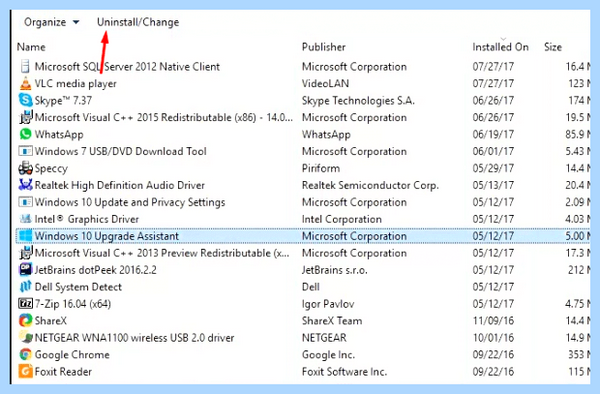
Task: Click the Windows 10 Upgrade Assistant logo icon
Action: [x=25, y=236]
